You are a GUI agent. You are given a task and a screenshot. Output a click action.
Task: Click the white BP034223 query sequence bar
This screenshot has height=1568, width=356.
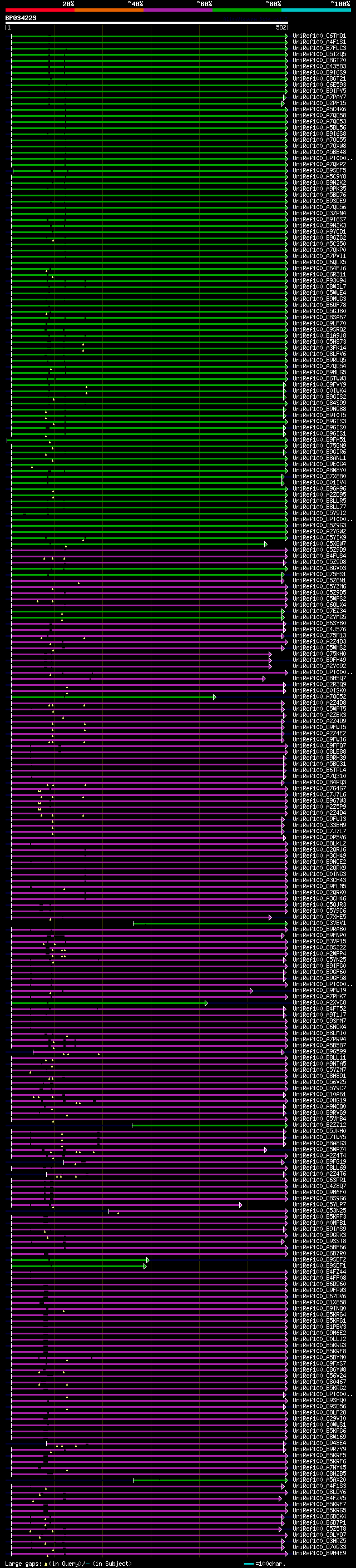coord(147,22)
